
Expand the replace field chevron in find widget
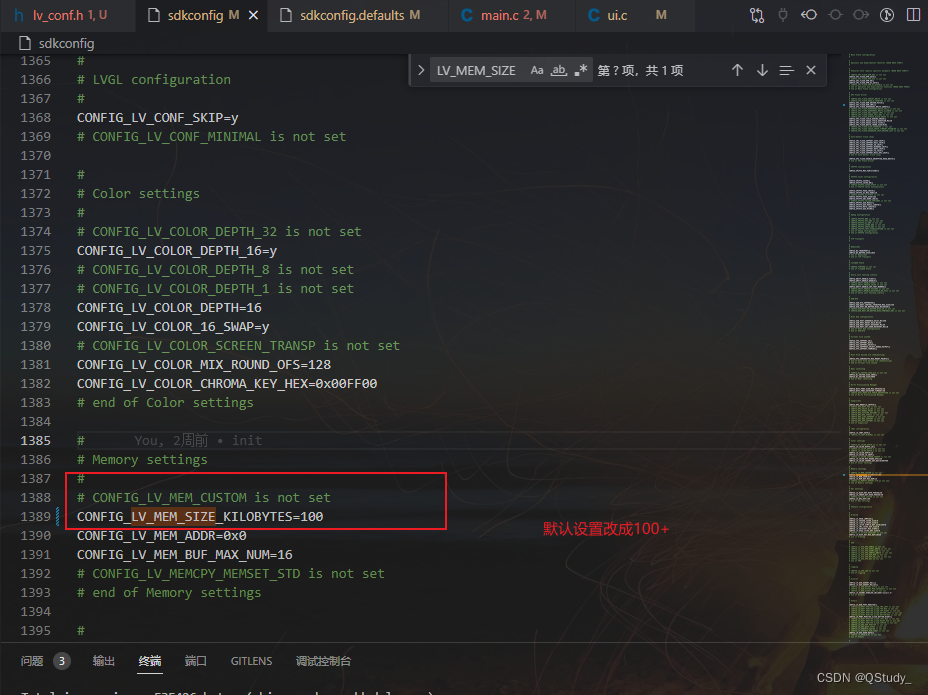tap(420, 70)
